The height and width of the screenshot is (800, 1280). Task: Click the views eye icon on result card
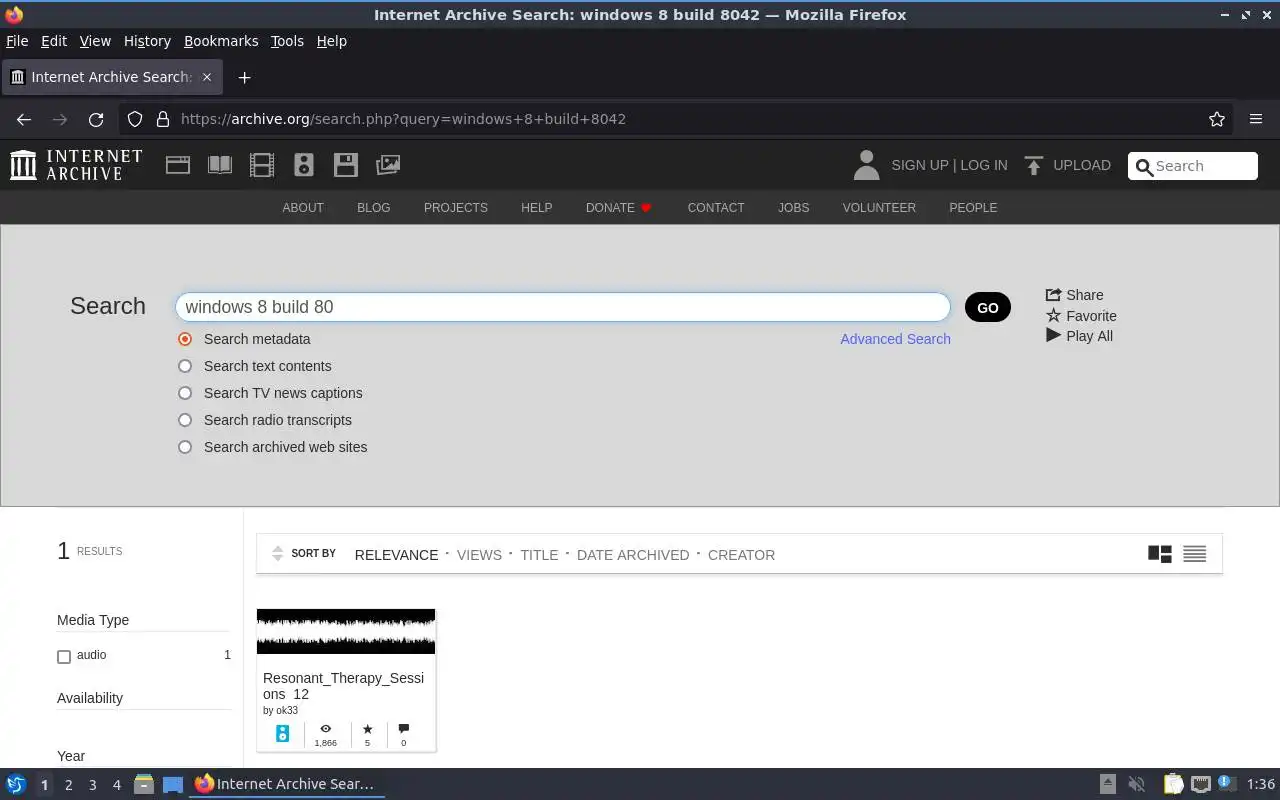coord(325,729)
